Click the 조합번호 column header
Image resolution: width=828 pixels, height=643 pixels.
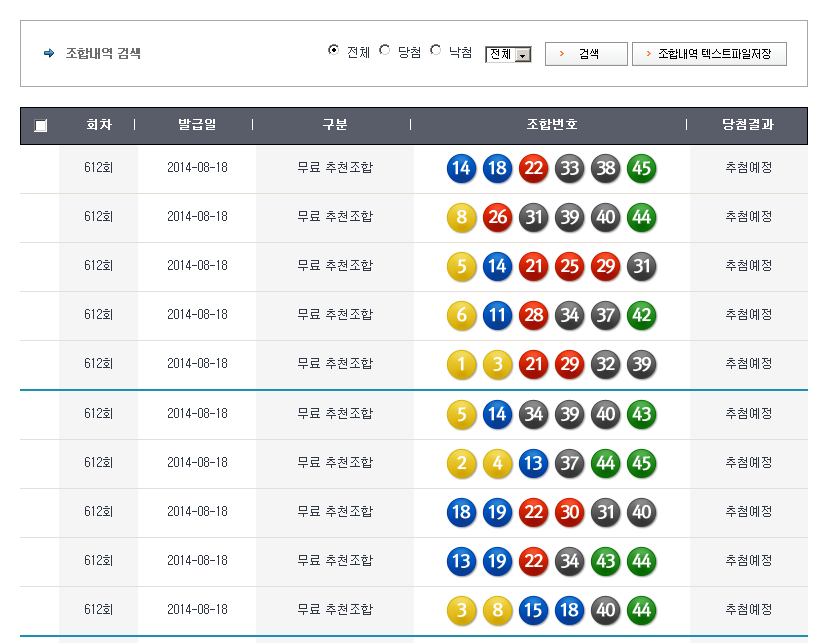click(x=551, y=125)
